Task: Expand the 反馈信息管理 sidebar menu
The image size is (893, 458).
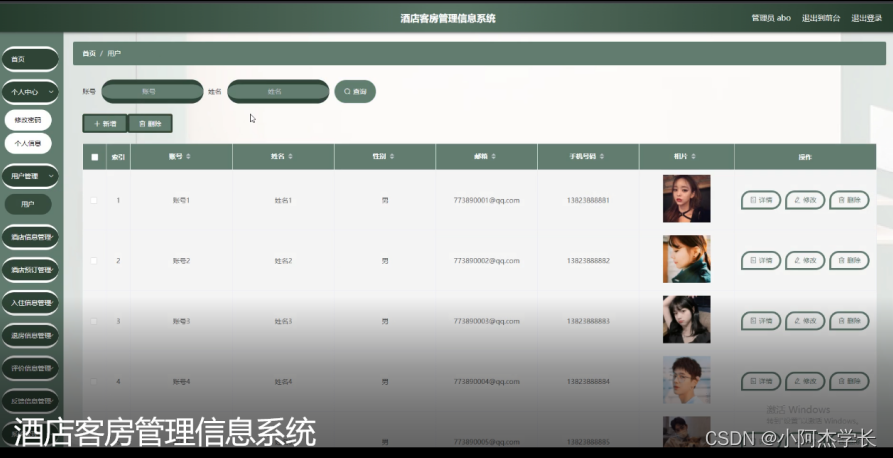Action: coord(30,401)
